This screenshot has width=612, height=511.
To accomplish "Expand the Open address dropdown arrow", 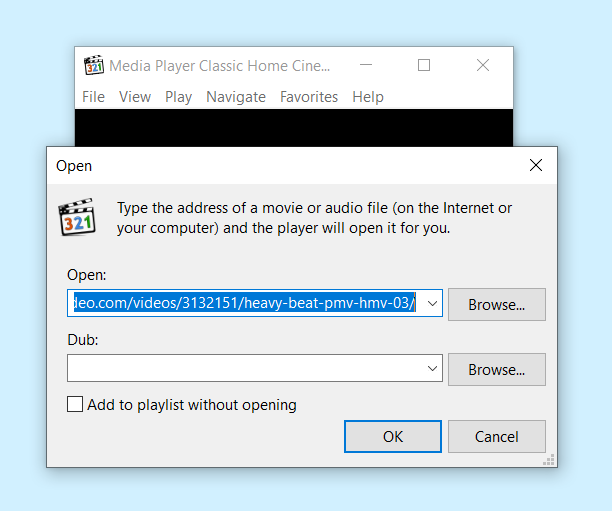I will (x=432, y=303).
